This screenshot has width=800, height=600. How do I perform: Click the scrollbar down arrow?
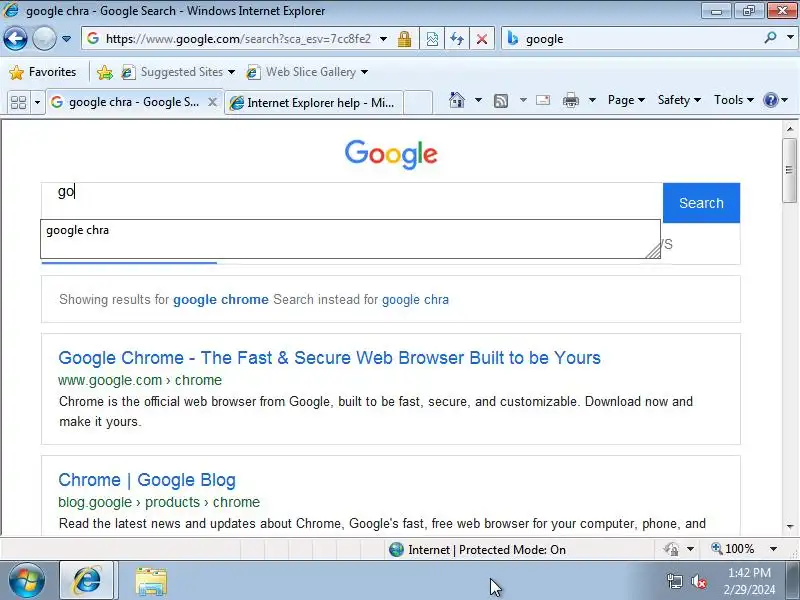[x=789, y=526]
